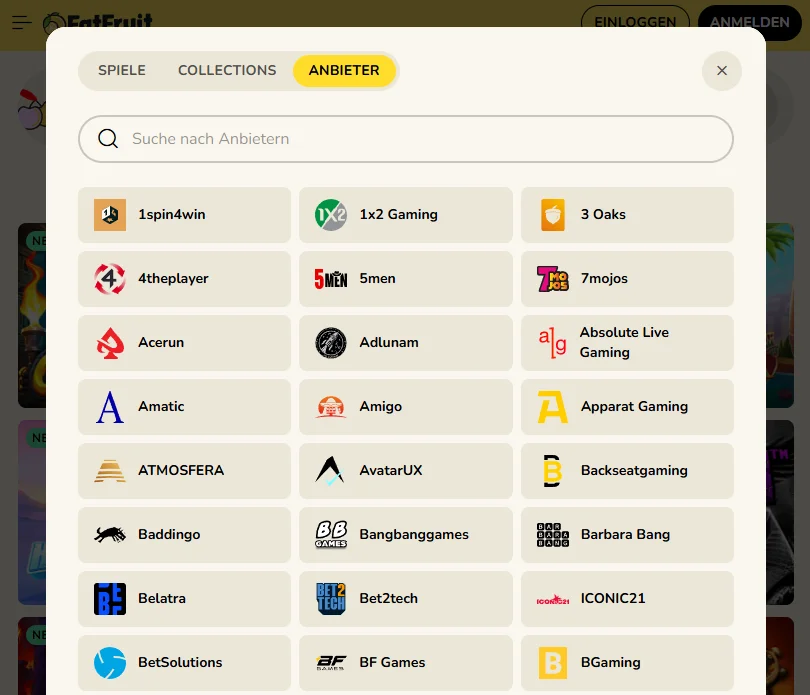The image size is (810, 695).
Task: Focus the Suche nach Anbietern field
Action: [406, 139]
